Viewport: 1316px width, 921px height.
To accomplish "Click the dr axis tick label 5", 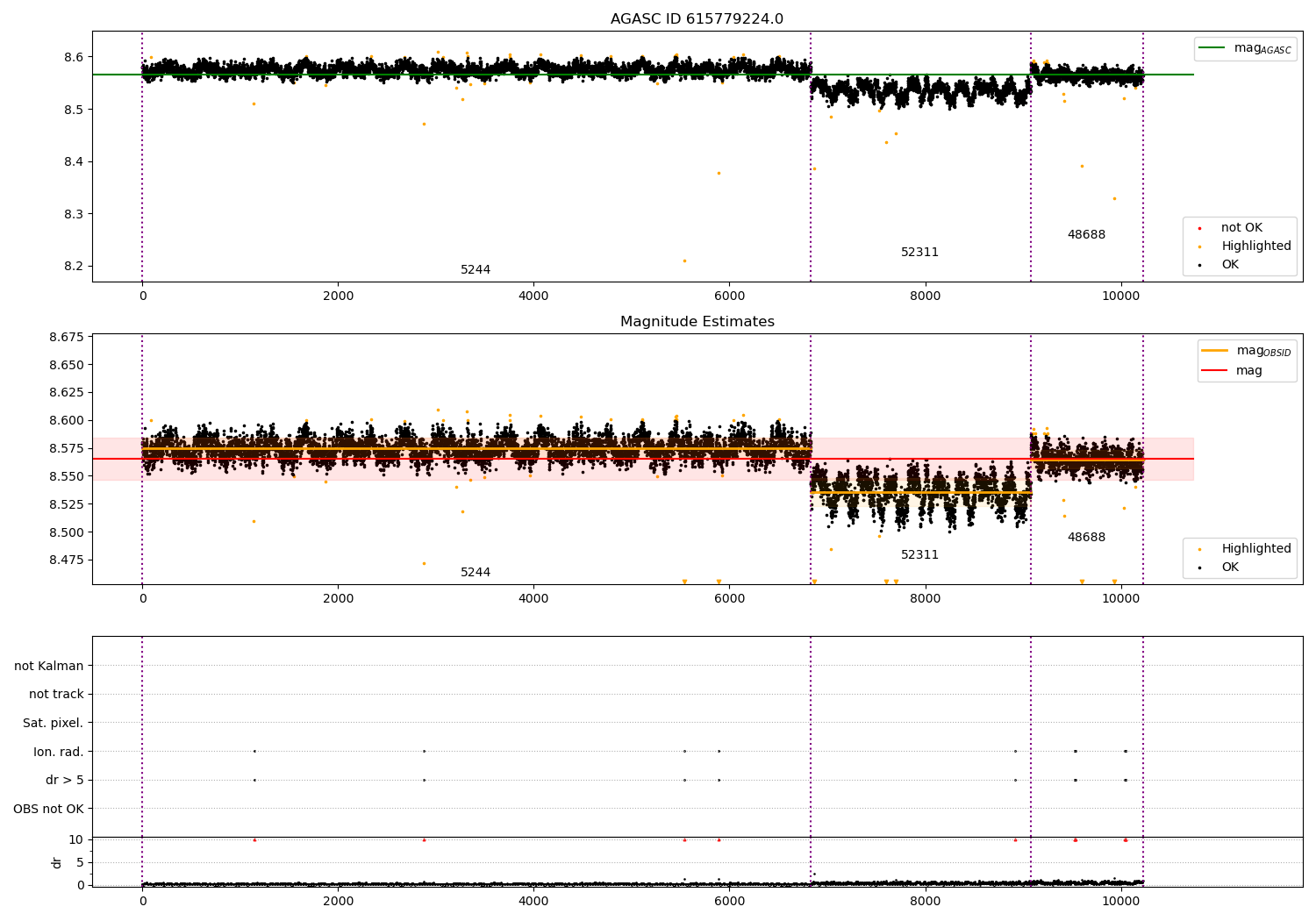I will (x=80, y=862).
